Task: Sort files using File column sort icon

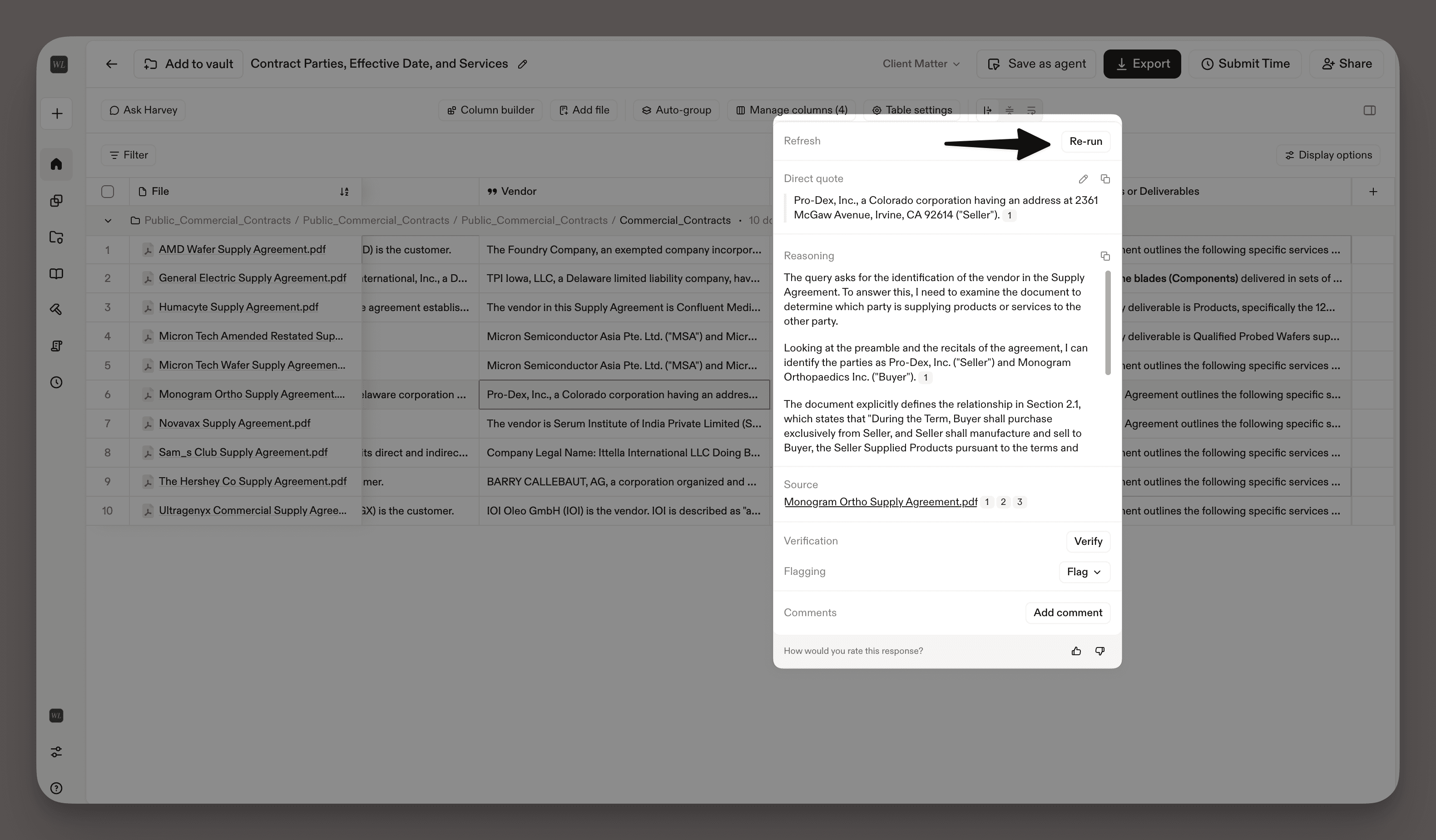Action: tap(344, 192)
